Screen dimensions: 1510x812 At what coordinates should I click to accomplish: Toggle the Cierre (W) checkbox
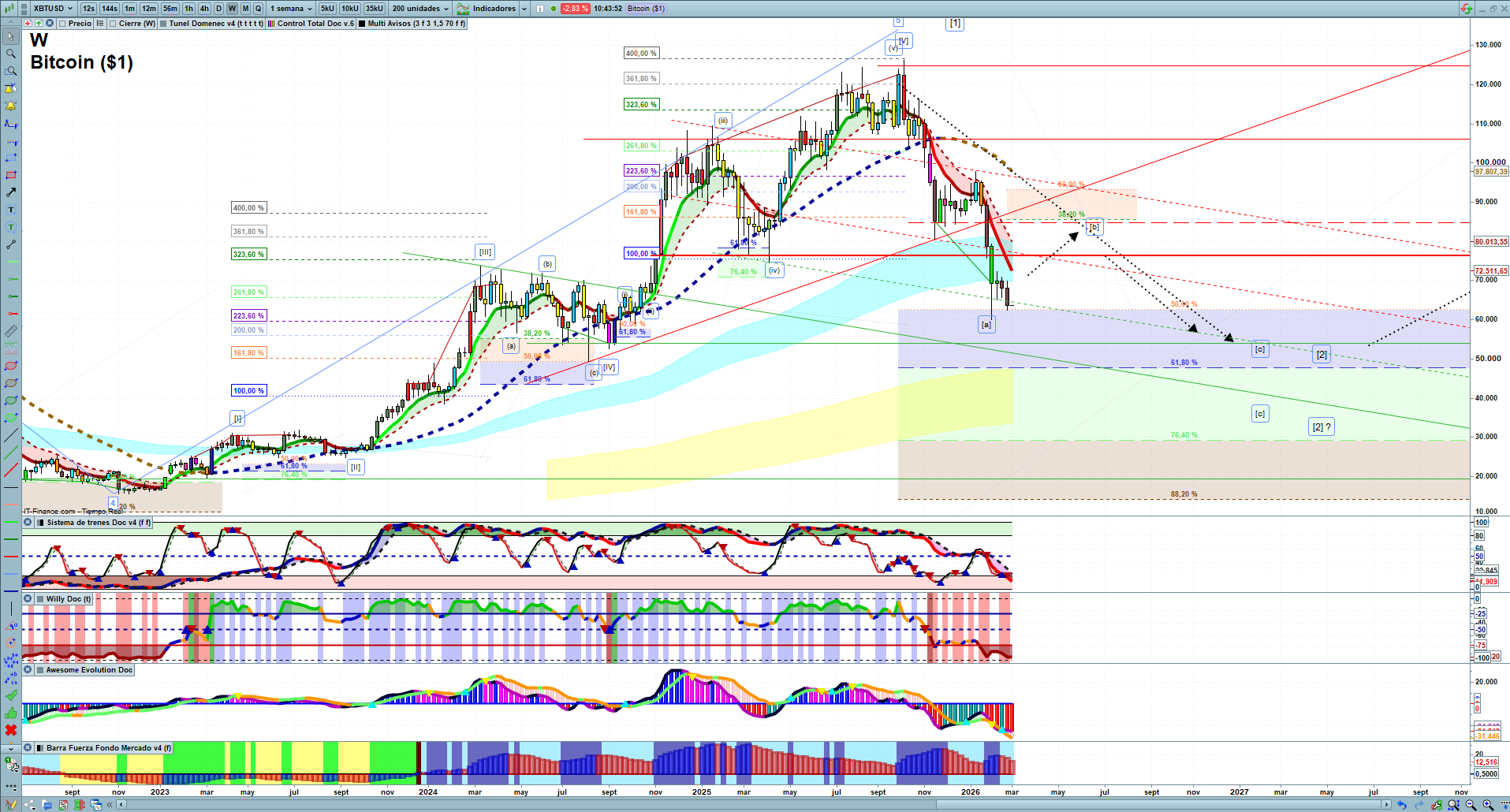click(x=113, y=24)
